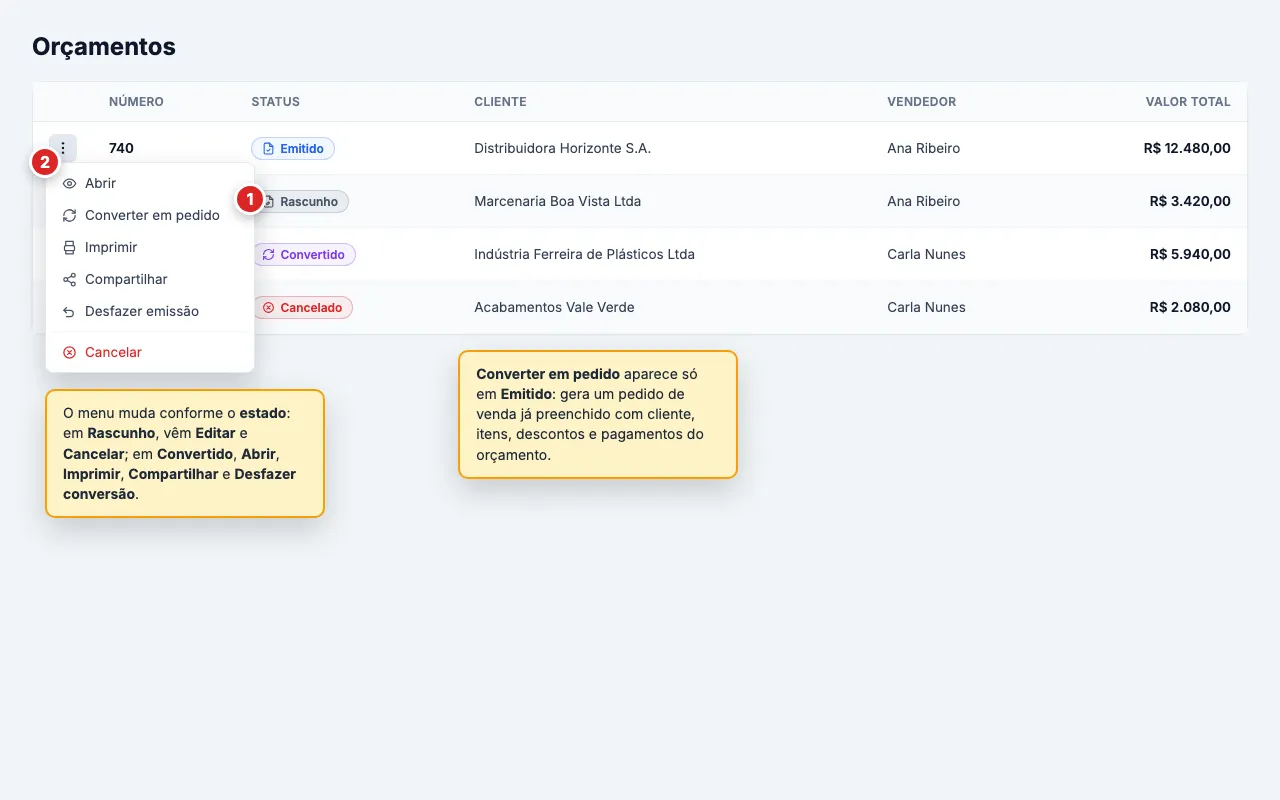Click the NÚMERO column header
The height and width of the screenshot is (800, 1280).
pyautogui.click(x=136, y=102)
